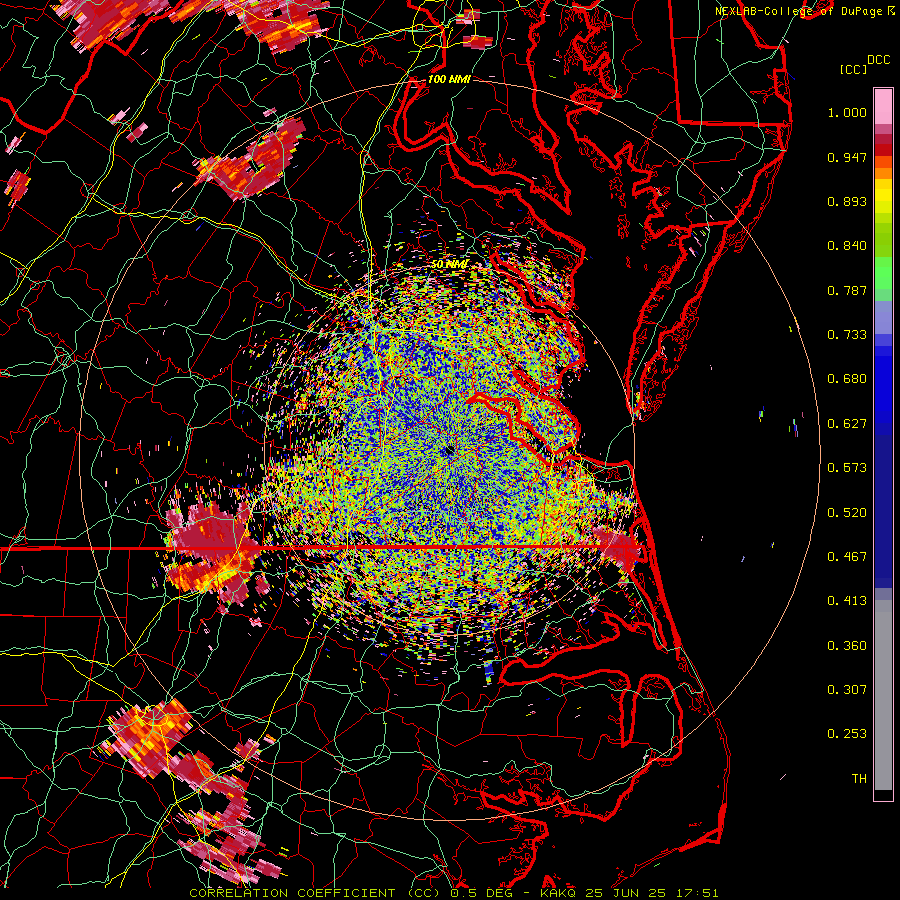Click the 0.360 scale label

pos(847,646)
